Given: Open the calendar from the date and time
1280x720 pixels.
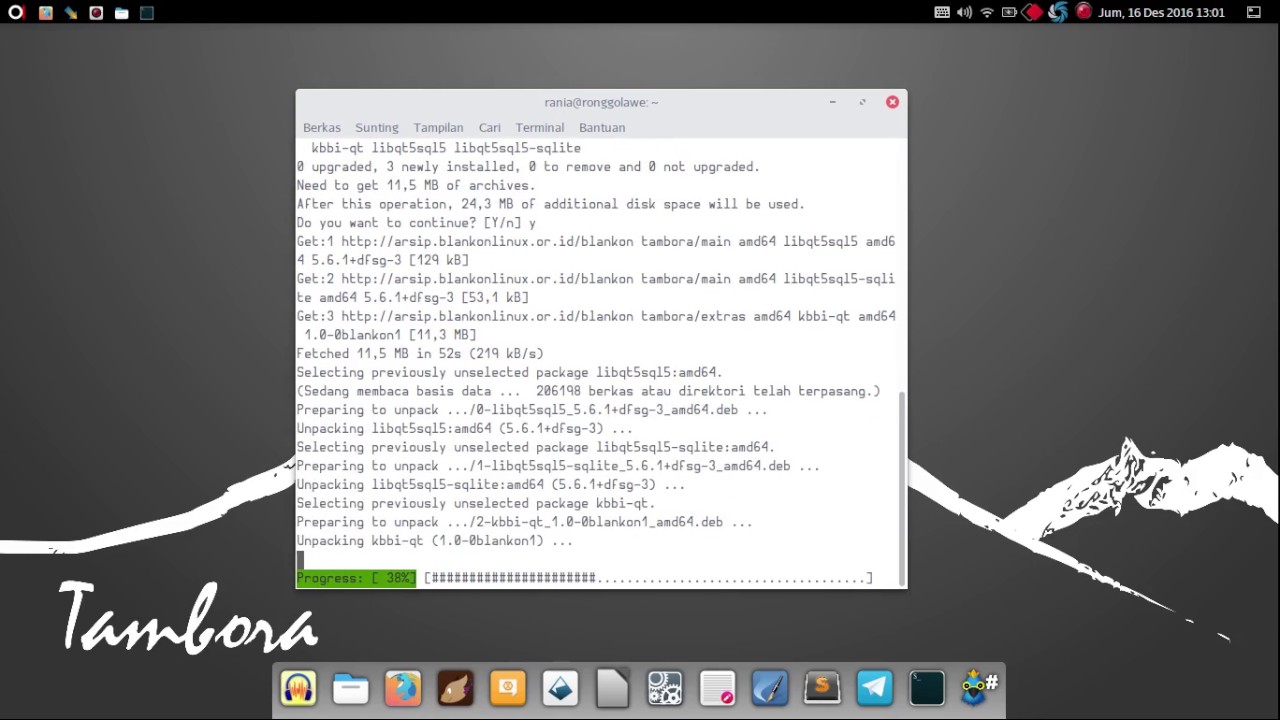Looking at the screenshot, I should pyautogui.click(x=1161, y=13).
